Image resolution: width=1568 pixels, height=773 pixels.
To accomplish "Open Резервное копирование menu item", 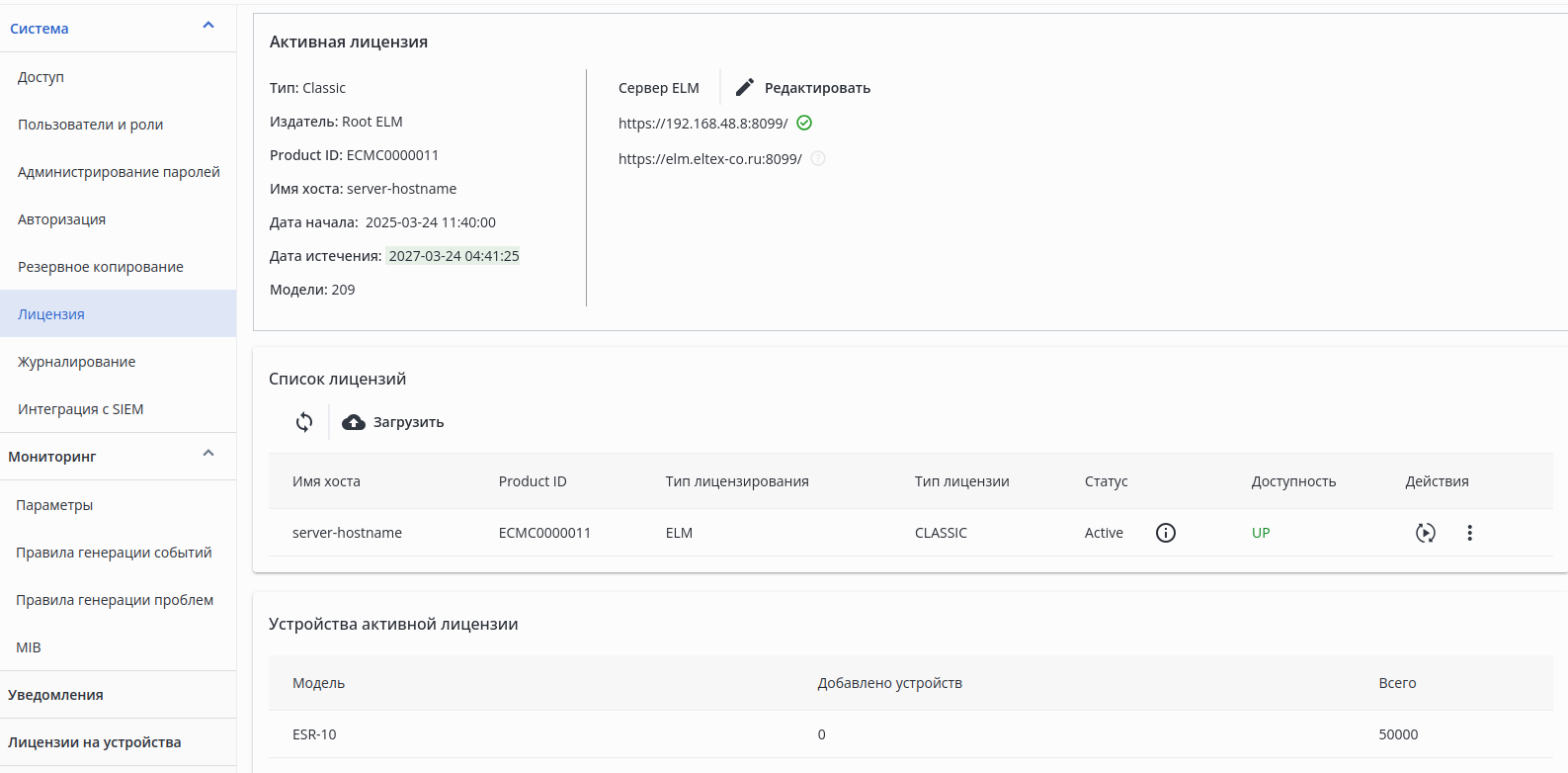I will [x=101, y=267].
